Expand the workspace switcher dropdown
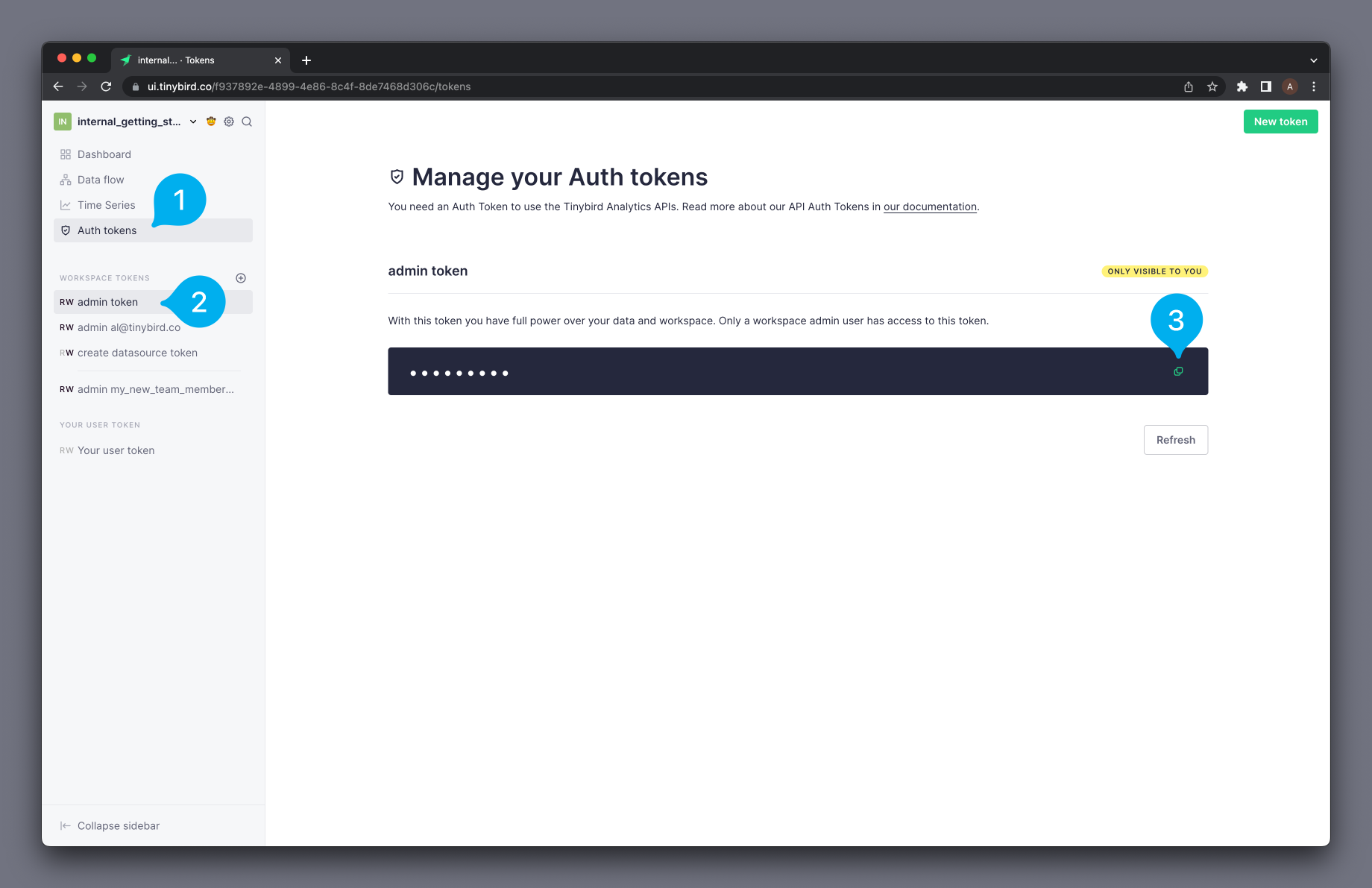 tap(193, 122)
